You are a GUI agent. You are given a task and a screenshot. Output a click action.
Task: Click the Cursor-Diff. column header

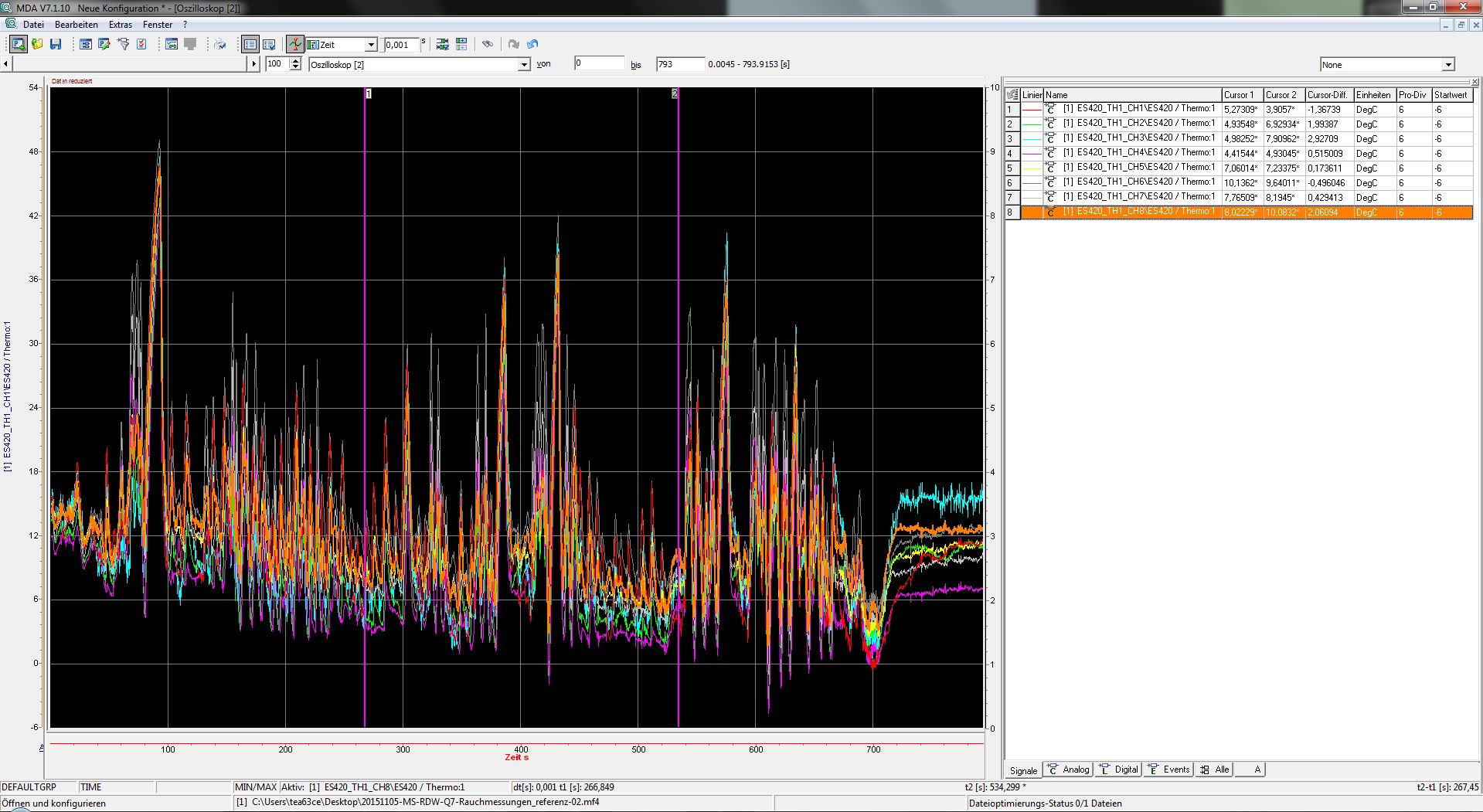pos(1328,95)
